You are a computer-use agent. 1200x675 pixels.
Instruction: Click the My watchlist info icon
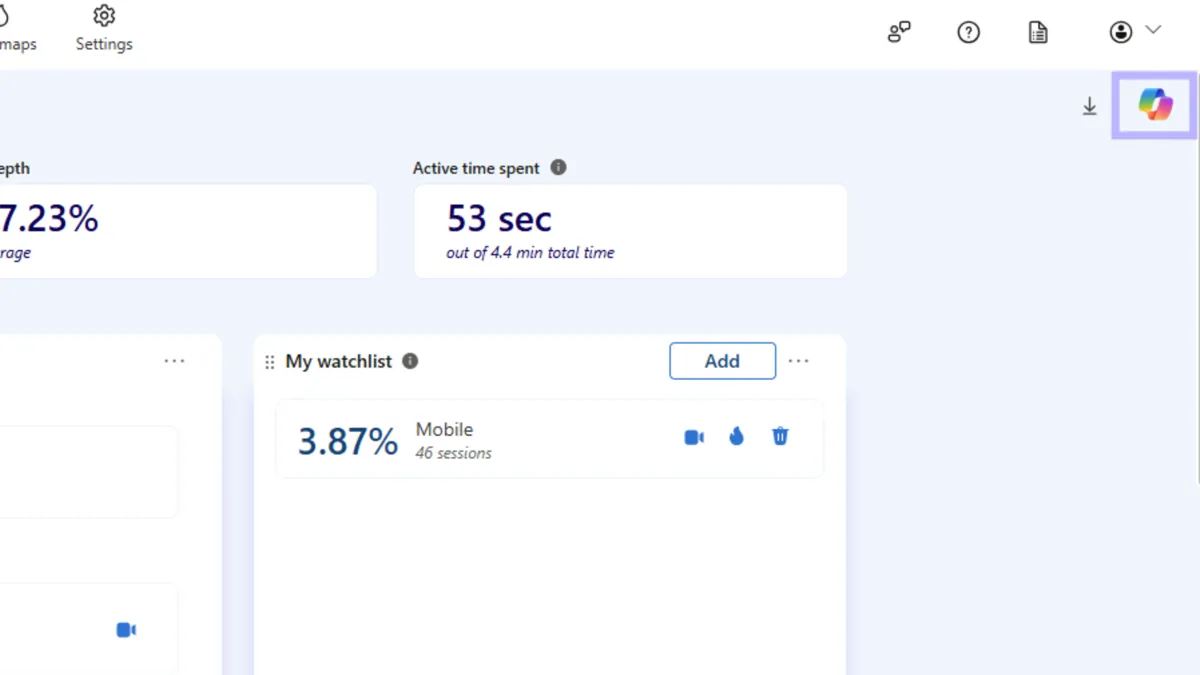[x=409, y=361]
